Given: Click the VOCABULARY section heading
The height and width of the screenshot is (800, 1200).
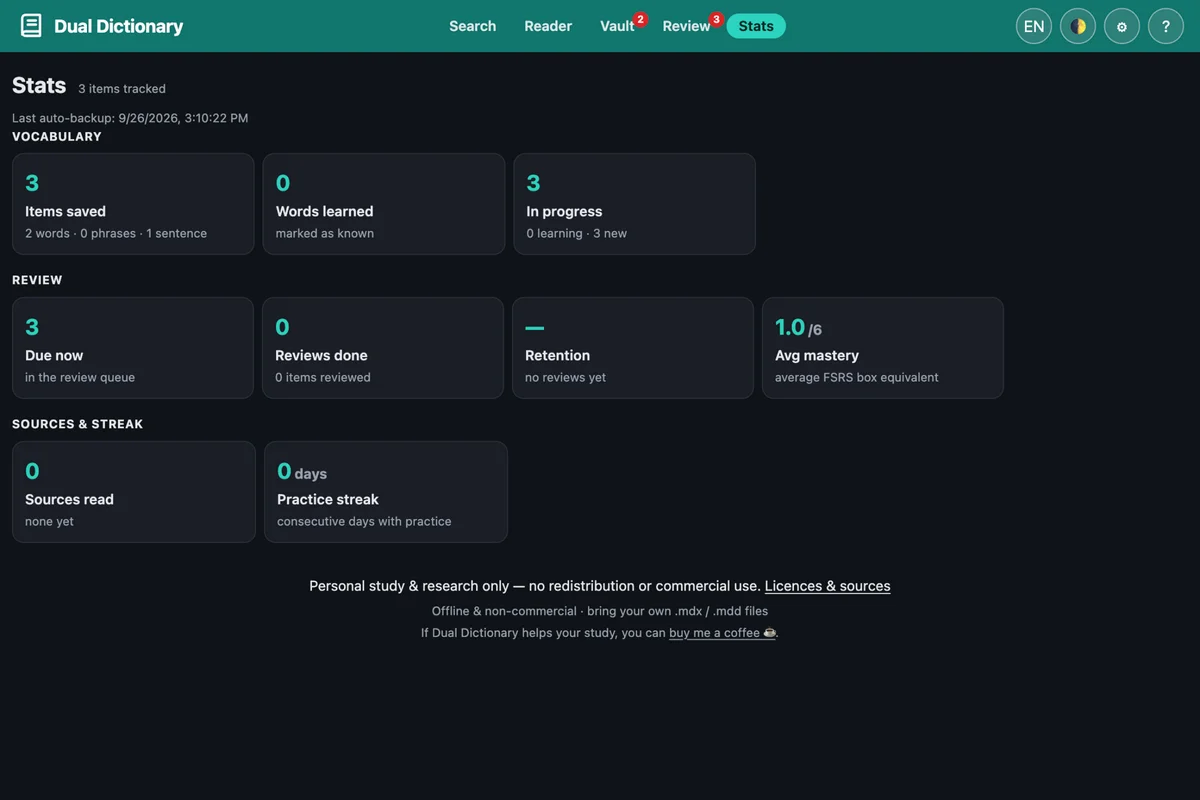Looking at the screenshot, I should tap(57, 136).
